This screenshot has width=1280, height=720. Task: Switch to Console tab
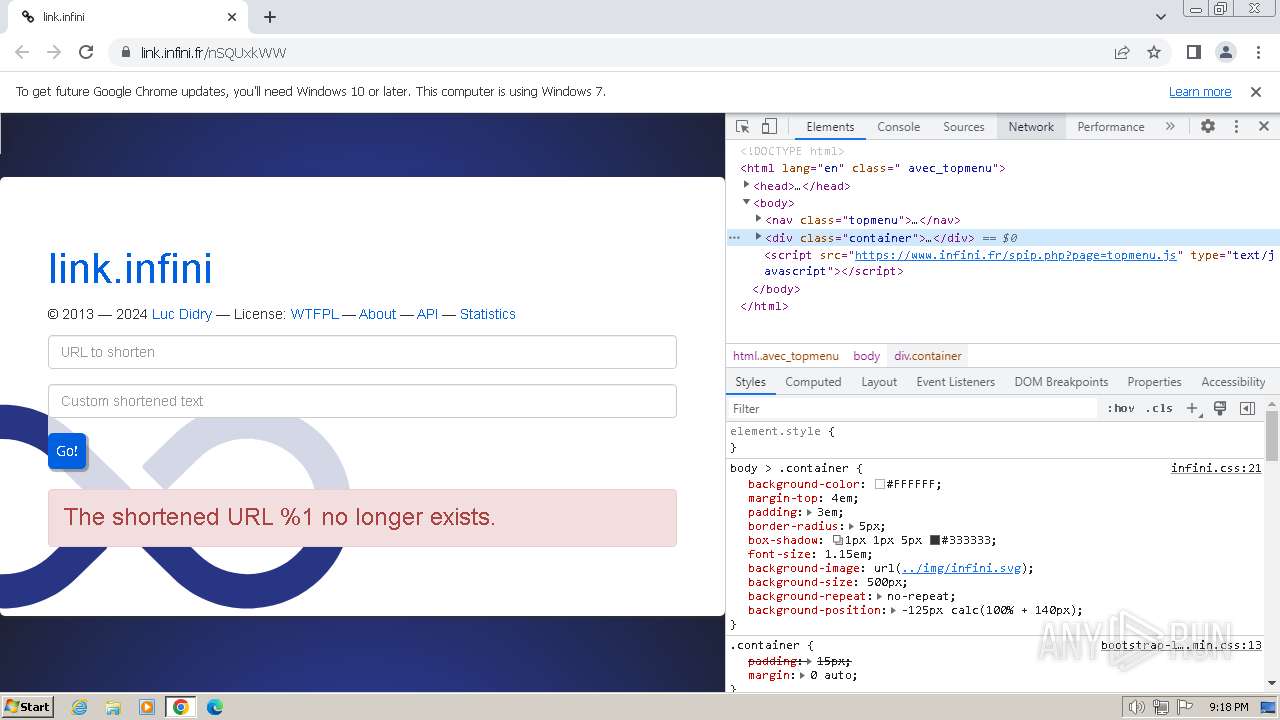898,127
